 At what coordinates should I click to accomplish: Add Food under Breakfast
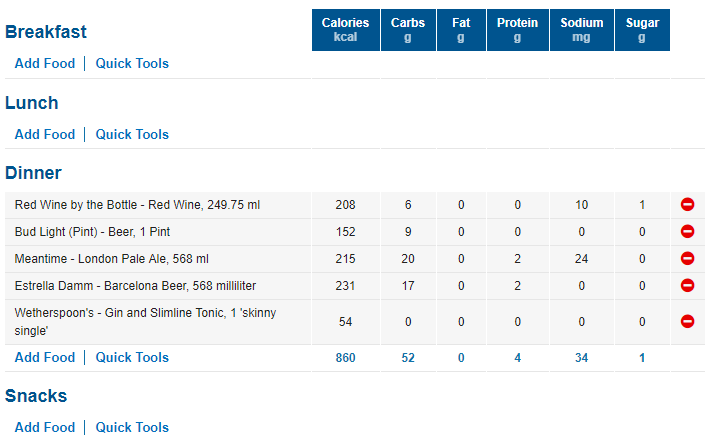45,63
